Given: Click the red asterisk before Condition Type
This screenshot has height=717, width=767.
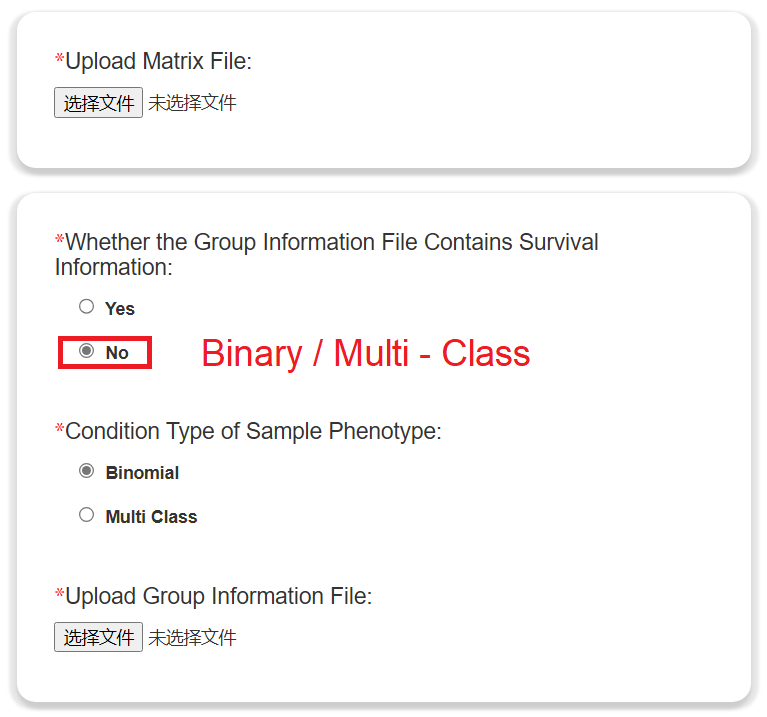Looking at the screenshot, I should 60,429.
